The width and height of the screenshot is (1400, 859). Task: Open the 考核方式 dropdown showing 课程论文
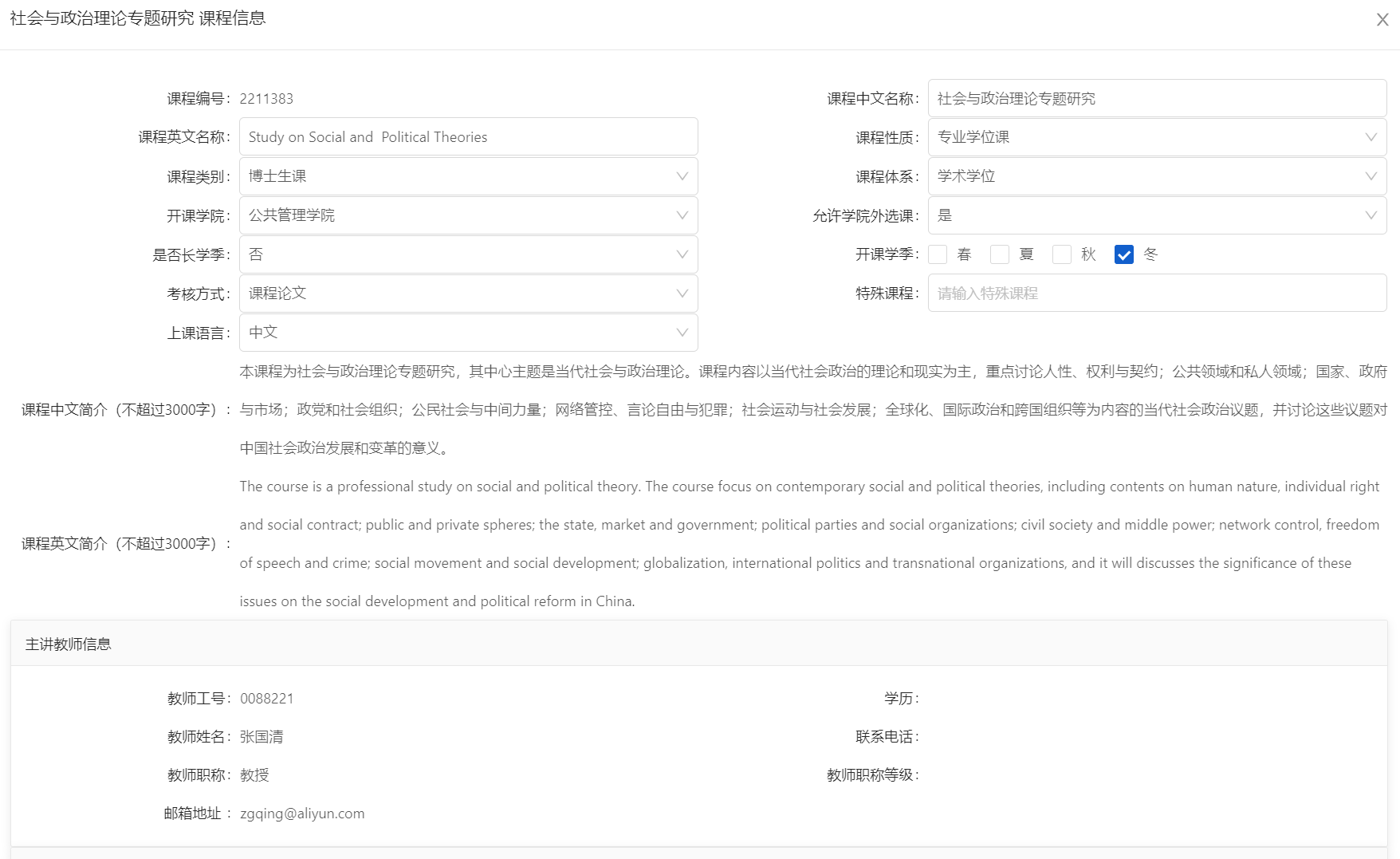[x=468, y=294]
